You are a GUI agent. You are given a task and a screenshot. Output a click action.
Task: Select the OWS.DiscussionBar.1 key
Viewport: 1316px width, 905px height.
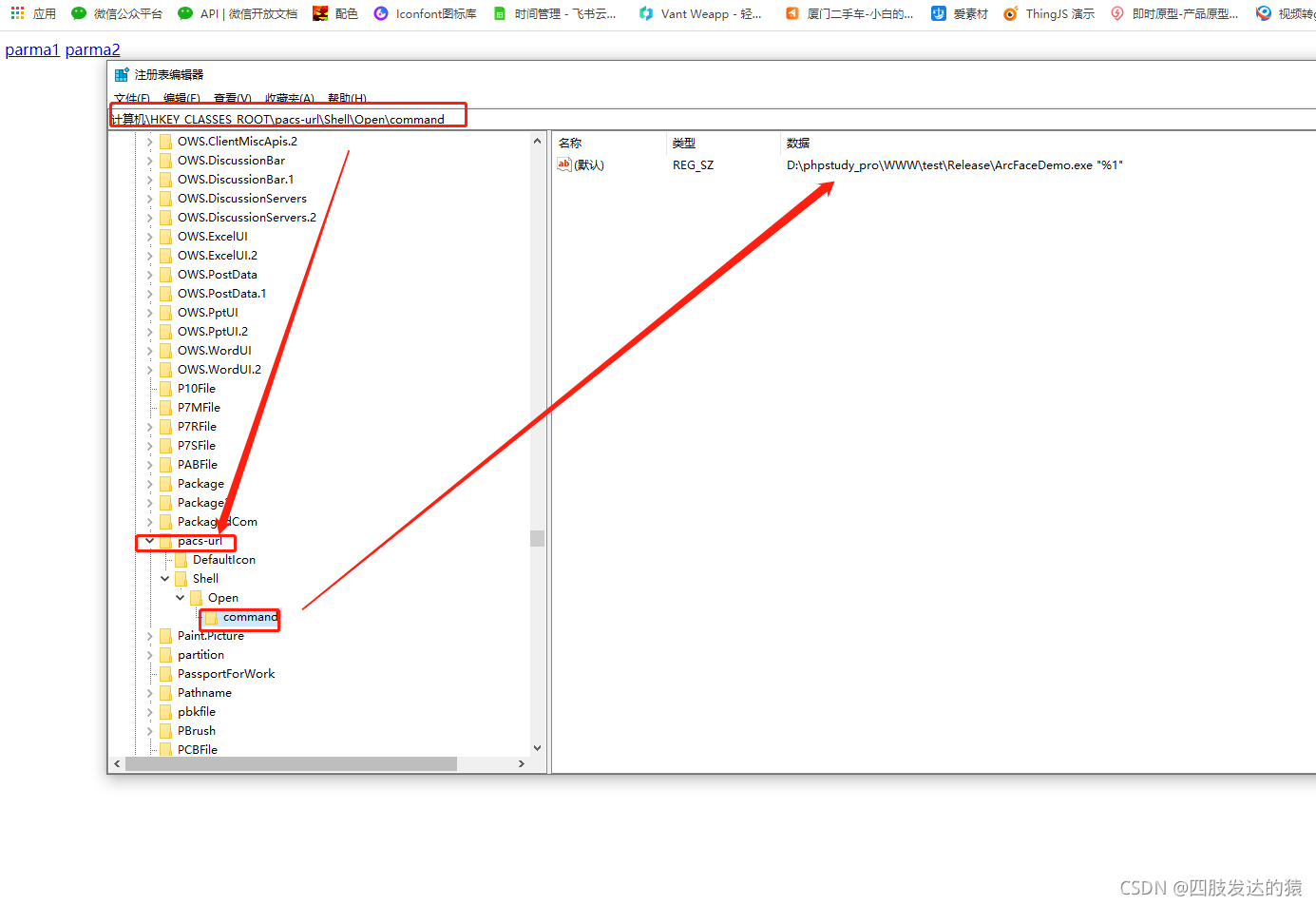click(x=236, y=180)
